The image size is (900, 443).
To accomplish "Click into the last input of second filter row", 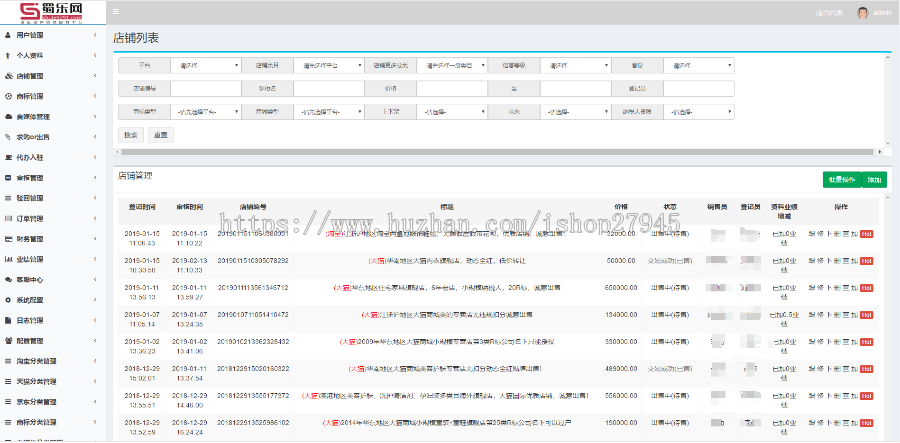I will [699, 88].
